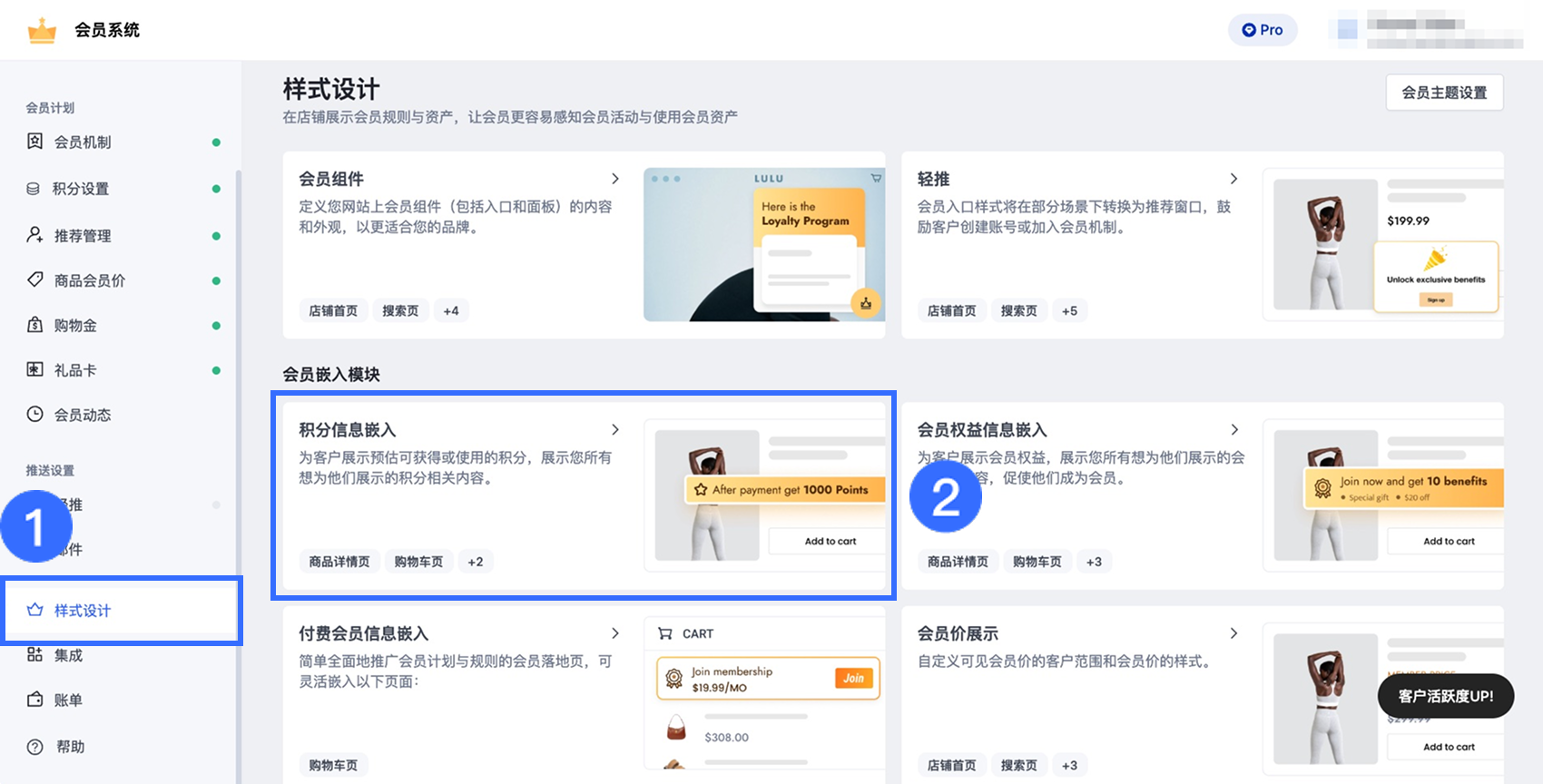The height and width of the screenshot is (784, 1543).
Task: Open 付费会员信息嵌入 via its chevron
Action: 615,633
